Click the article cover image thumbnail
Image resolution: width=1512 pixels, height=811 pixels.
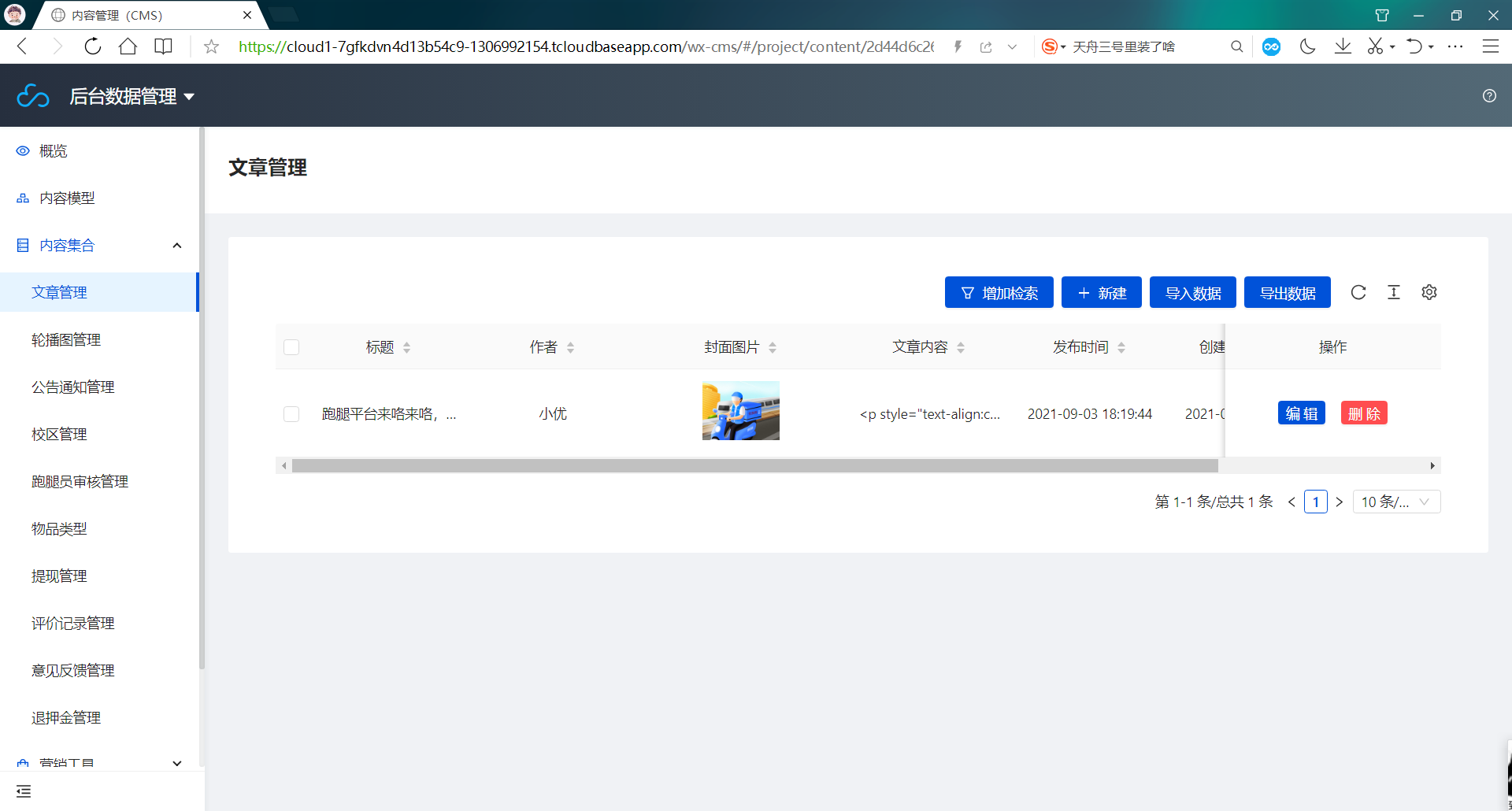740,410
